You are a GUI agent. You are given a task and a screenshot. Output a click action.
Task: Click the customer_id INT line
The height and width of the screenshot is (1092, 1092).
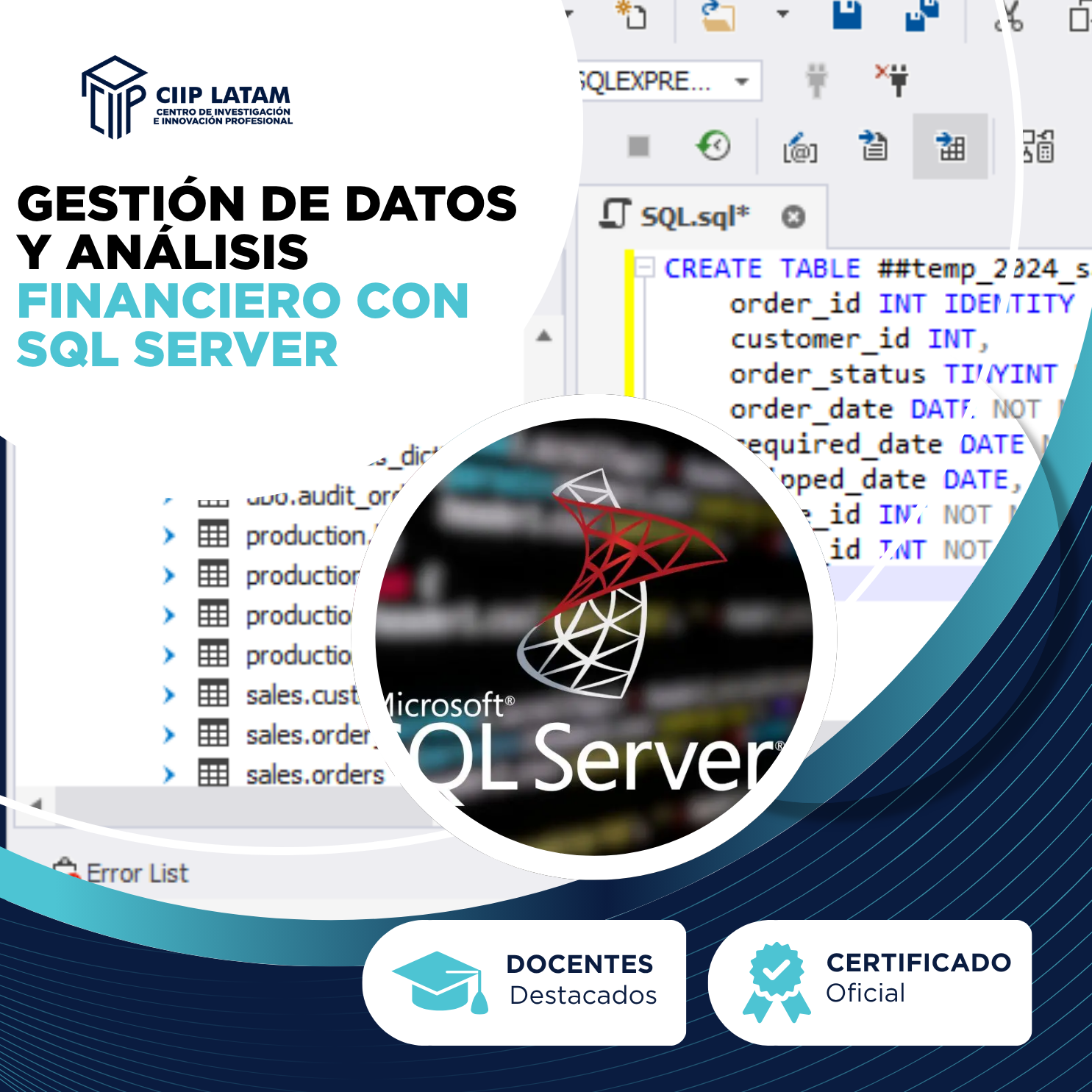[859, 339]
